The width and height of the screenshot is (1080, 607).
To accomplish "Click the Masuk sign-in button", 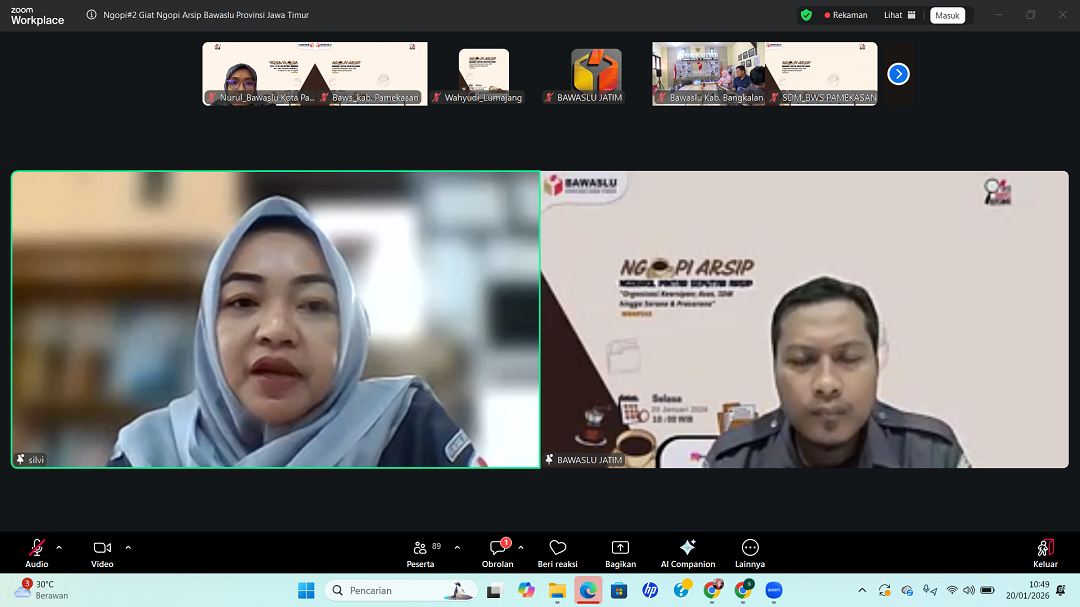I will point(947,15).
